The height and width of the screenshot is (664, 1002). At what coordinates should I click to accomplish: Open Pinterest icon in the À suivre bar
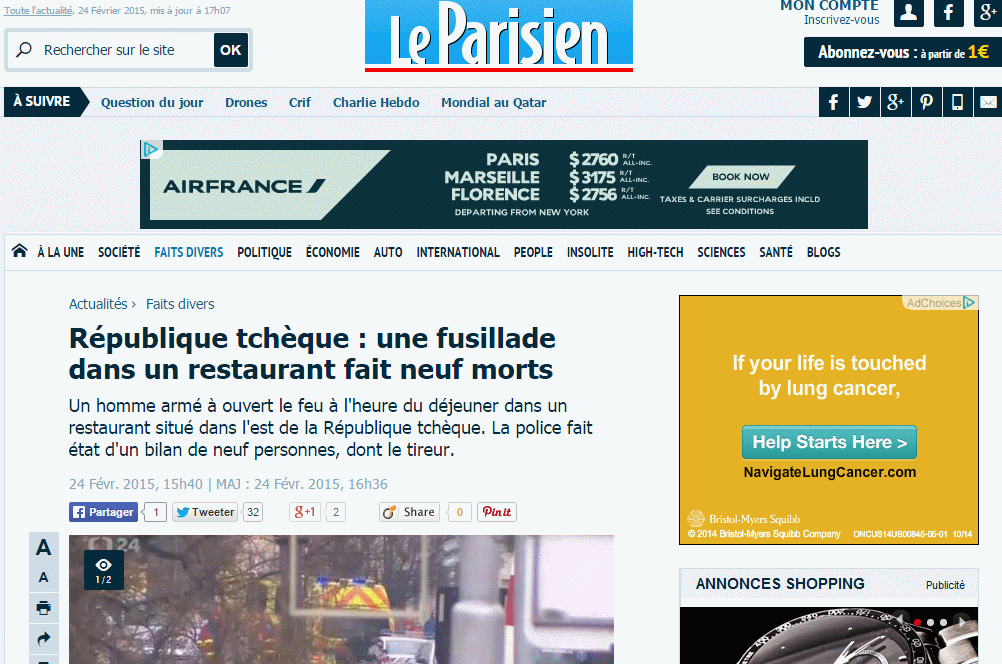pyautogui.click(x=927, y=102)
